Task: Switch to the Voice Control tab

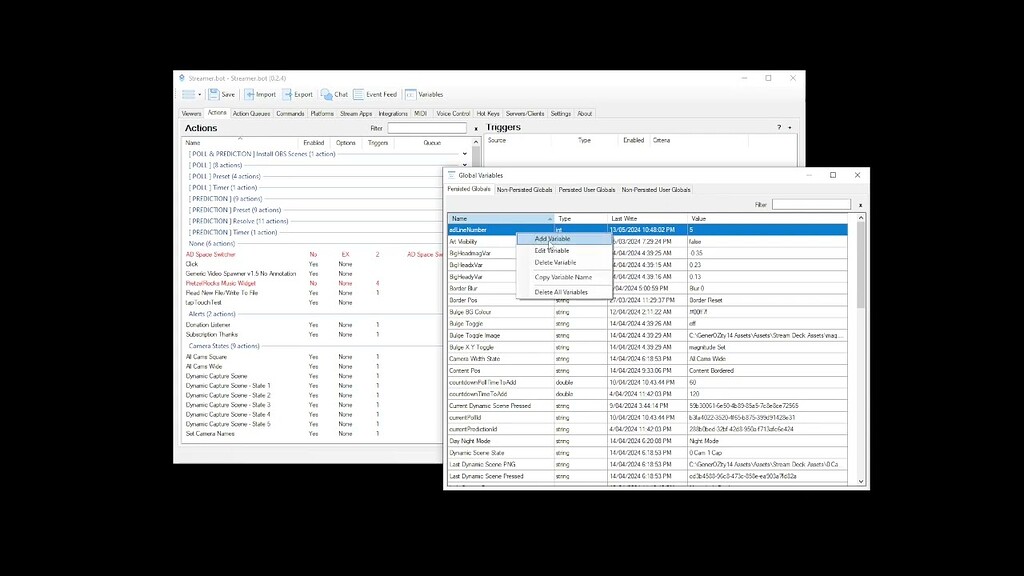Action: [453, 114]
